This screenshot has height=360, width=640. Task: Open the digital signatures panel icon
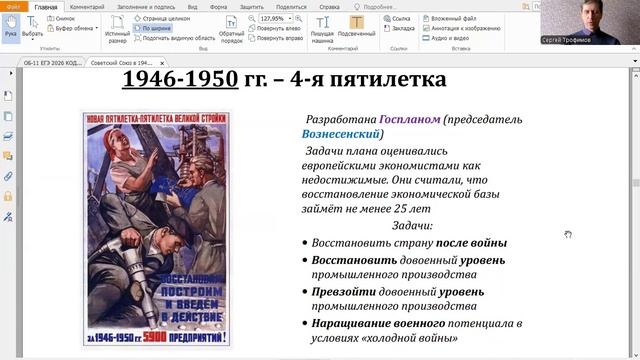8,217
